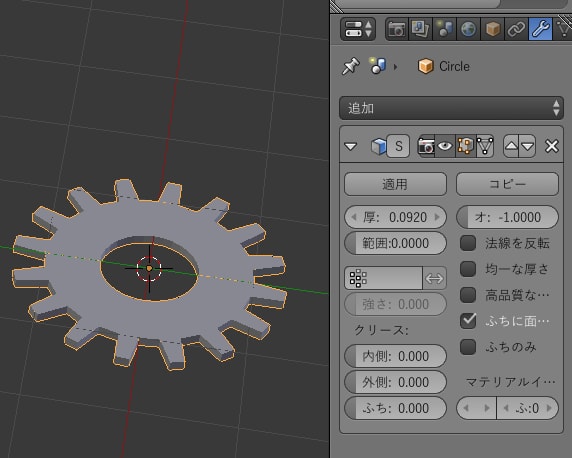The image size is (572, 458).
Task: Toggle modifier render camera icon
Action: coord(426,146)
